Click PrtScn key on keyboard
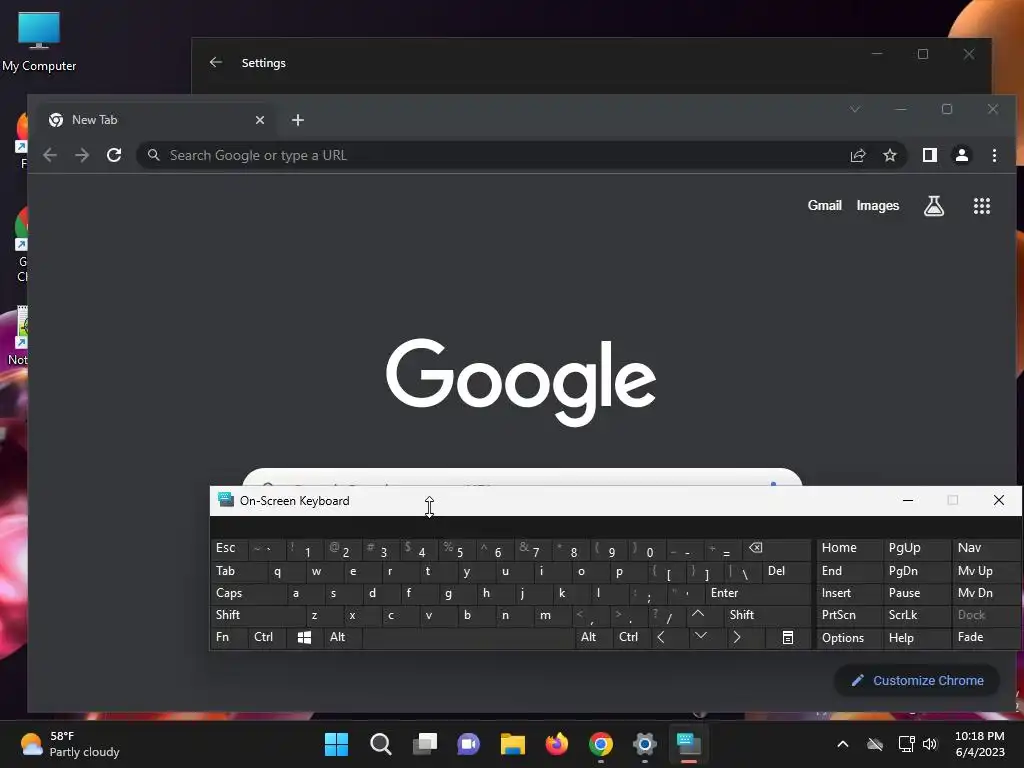Screen dimensions: 1024x768 (x=849, y=615)
